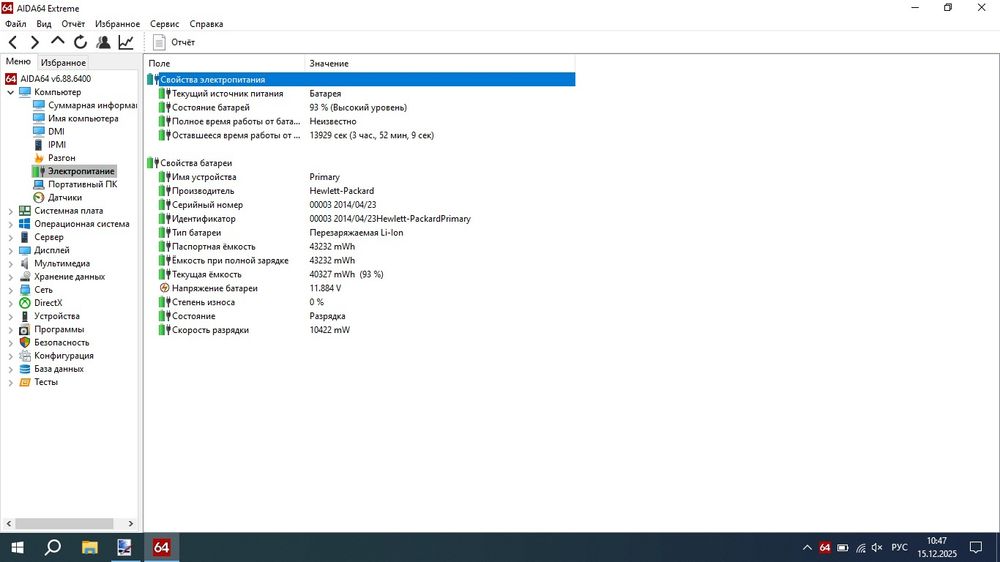Image resolution: width=1000 pixels, height=562 pixels.
Task: Select the Степень износа row
Action: pos(360,302)
